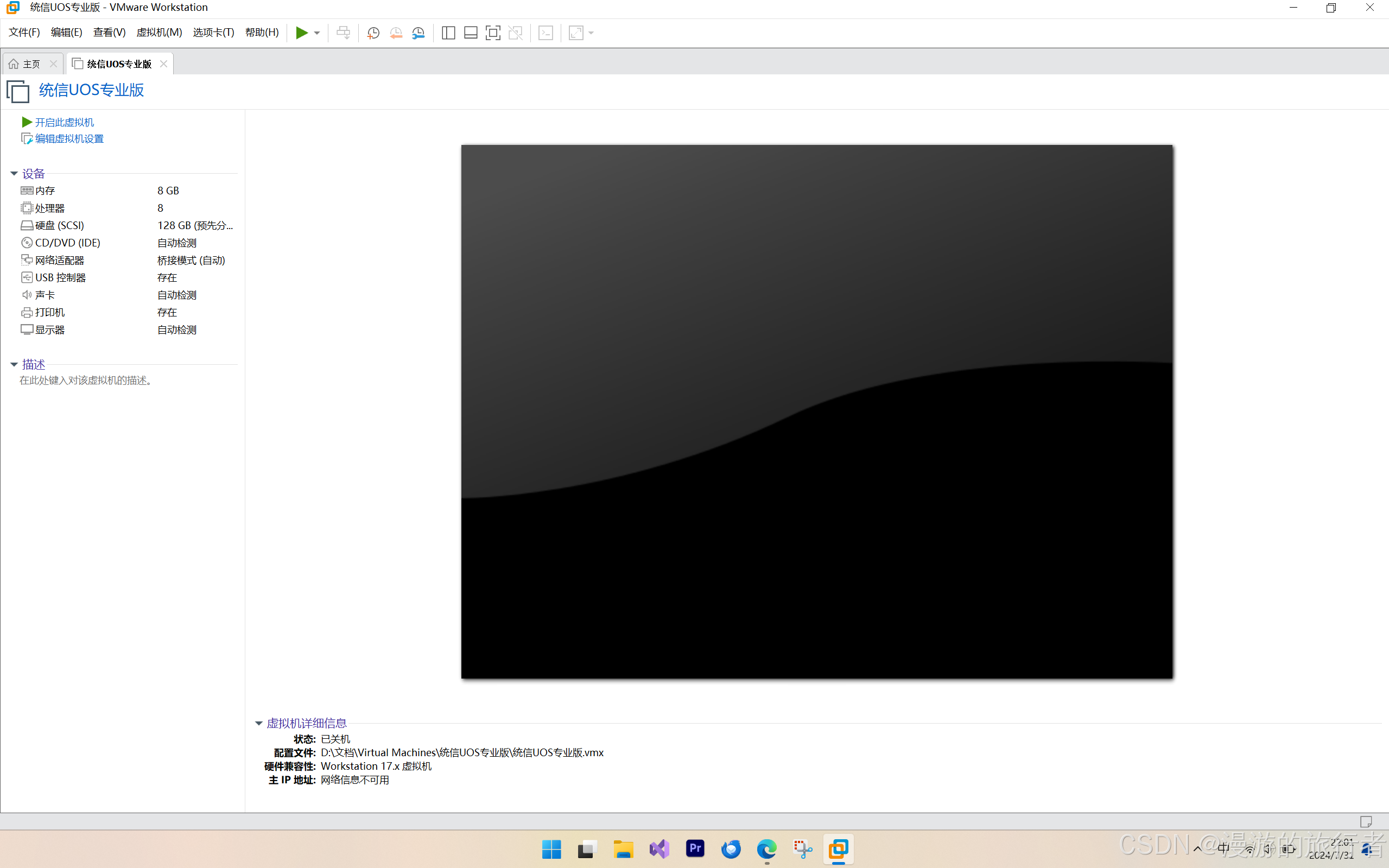
Task: Click the description field placeholder text
Action: point(87,381)
